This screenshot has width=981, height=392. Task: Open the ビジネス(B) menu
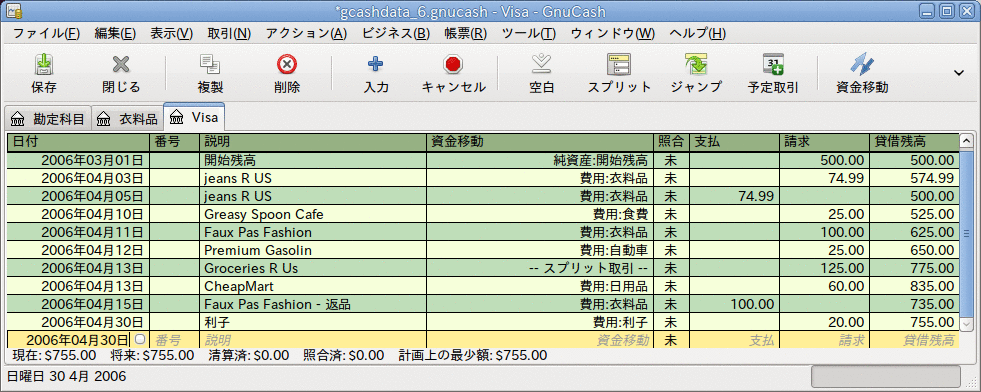[x=396, y=33]
